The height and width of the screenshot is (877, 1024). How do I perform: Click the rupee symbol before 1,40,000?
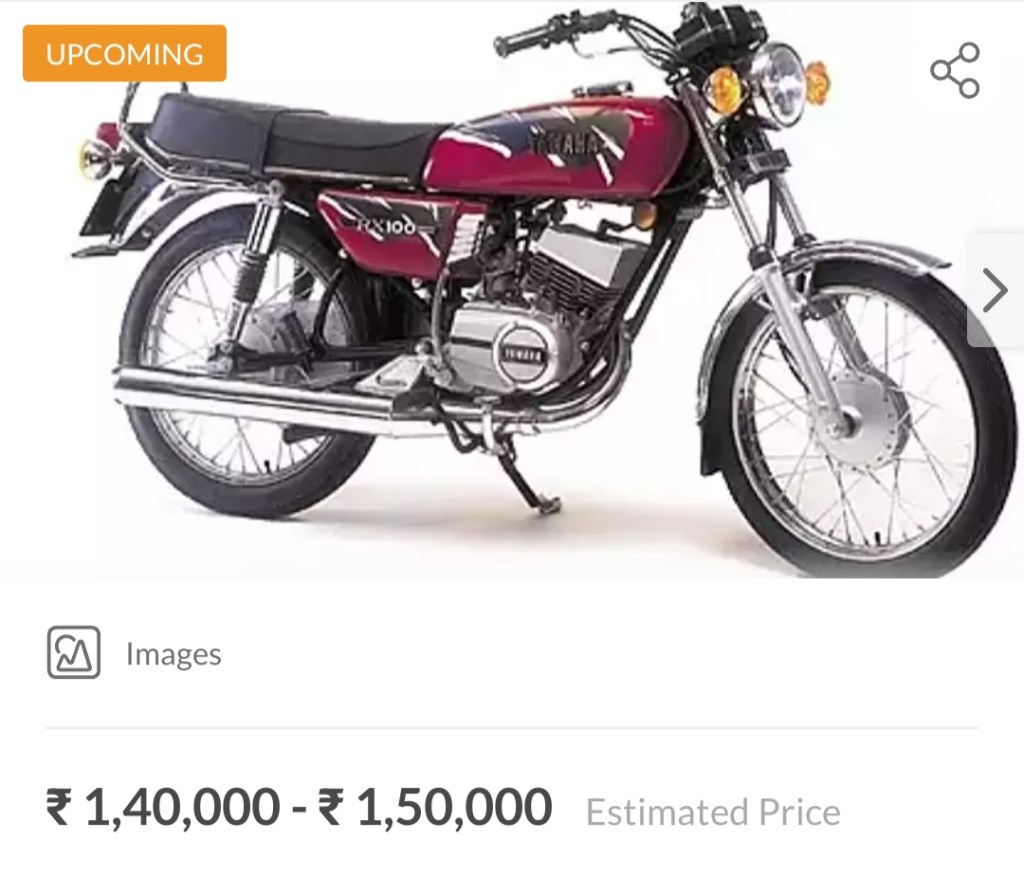point(59,807)
